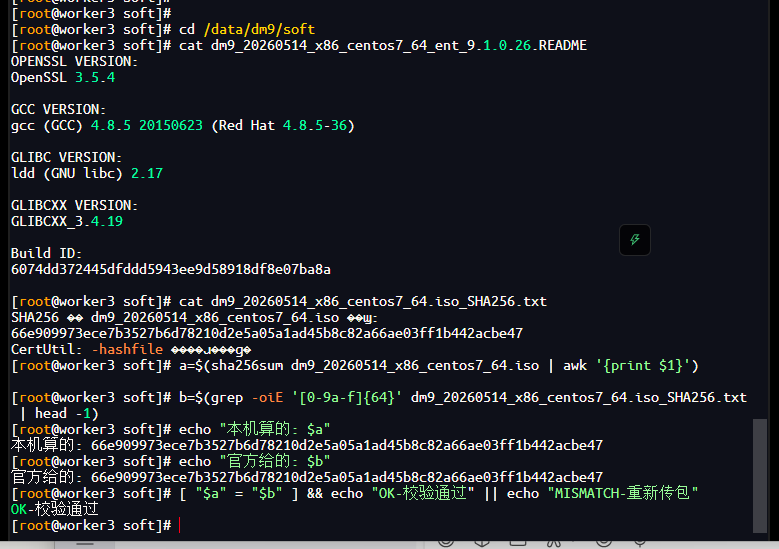Click the 'OpenSSL 3.5.4' version line
779x549 pixels.
pyautogui.click(x=63, y=78)
